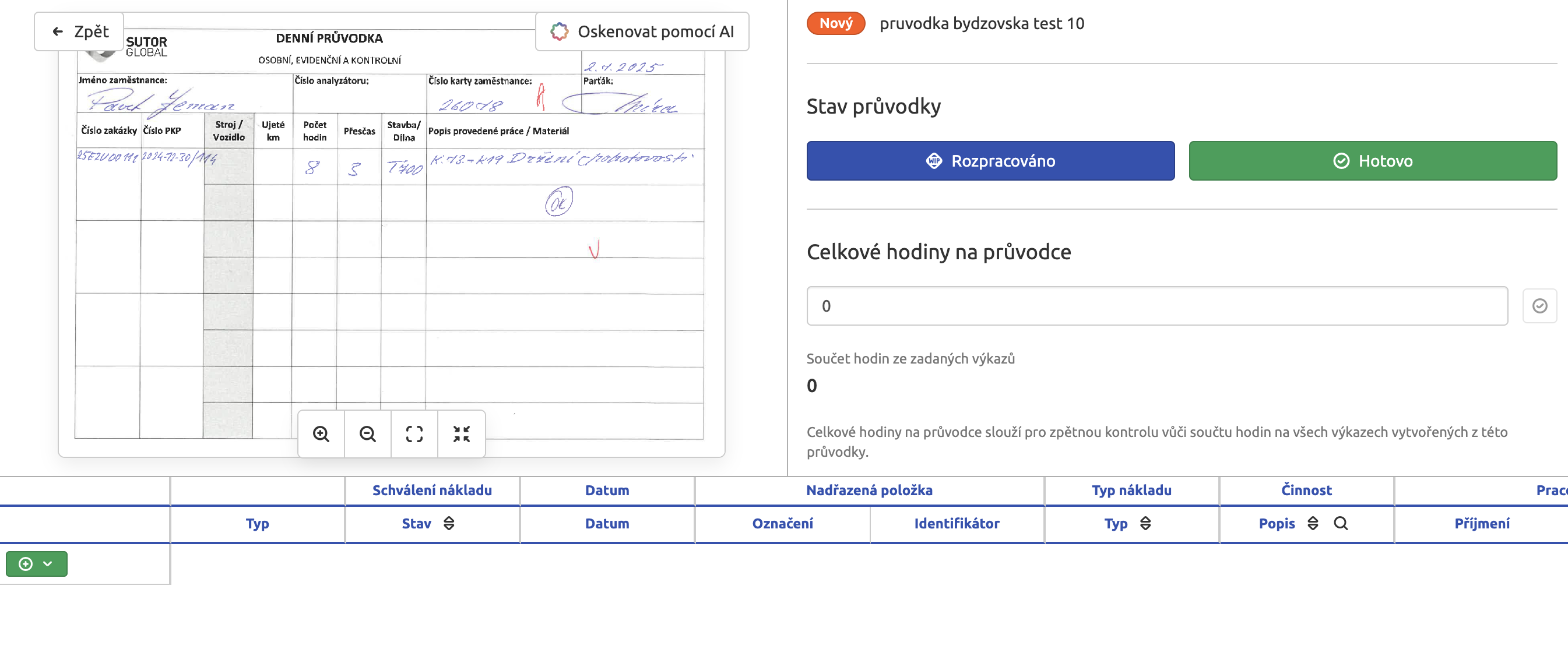This screenshot has width=1568, height=656.
Task: Collapse the document preview
Action: 462,434
